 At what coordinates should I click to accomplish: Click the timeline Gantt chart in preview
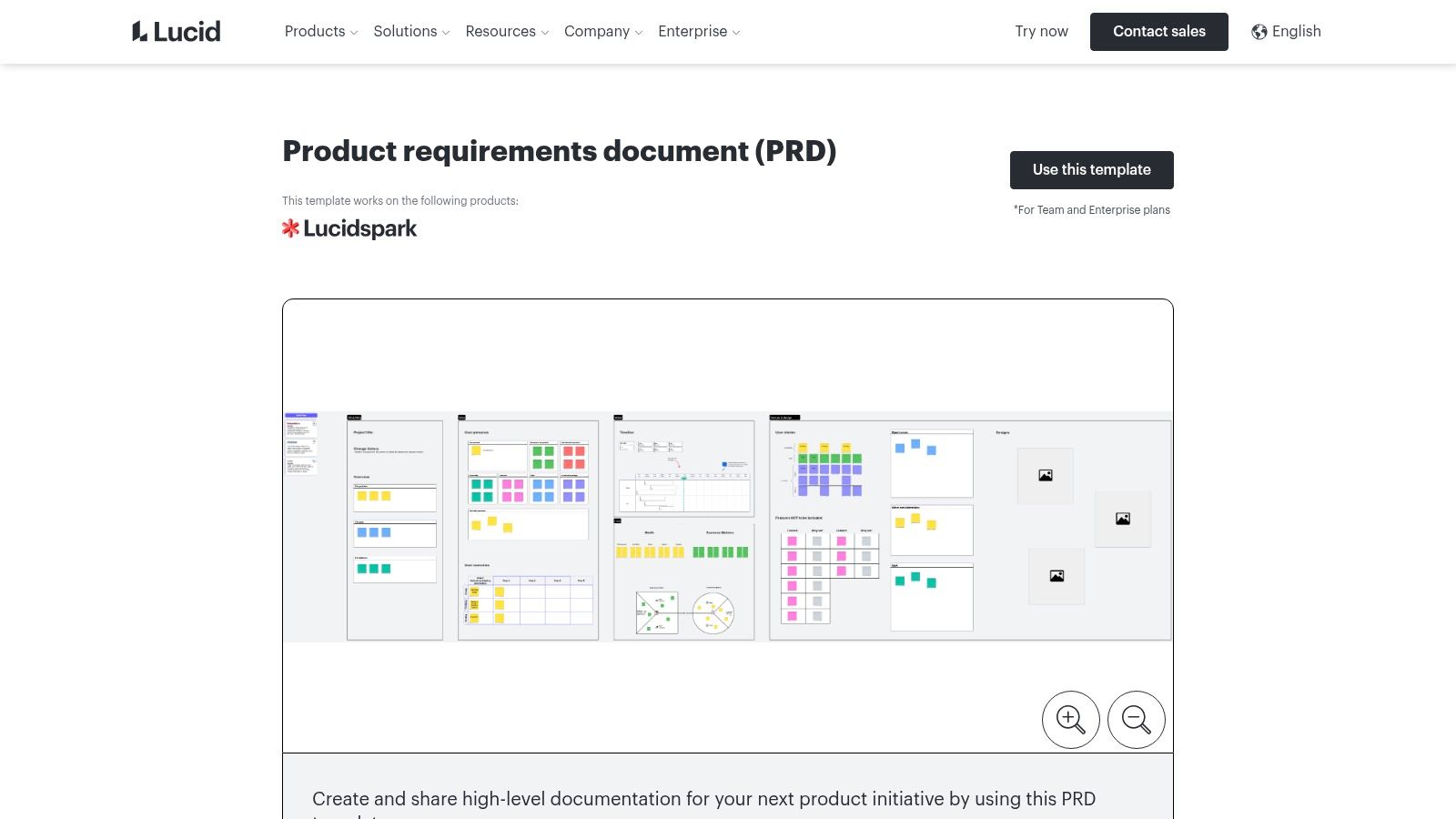[x=684, y=492]
